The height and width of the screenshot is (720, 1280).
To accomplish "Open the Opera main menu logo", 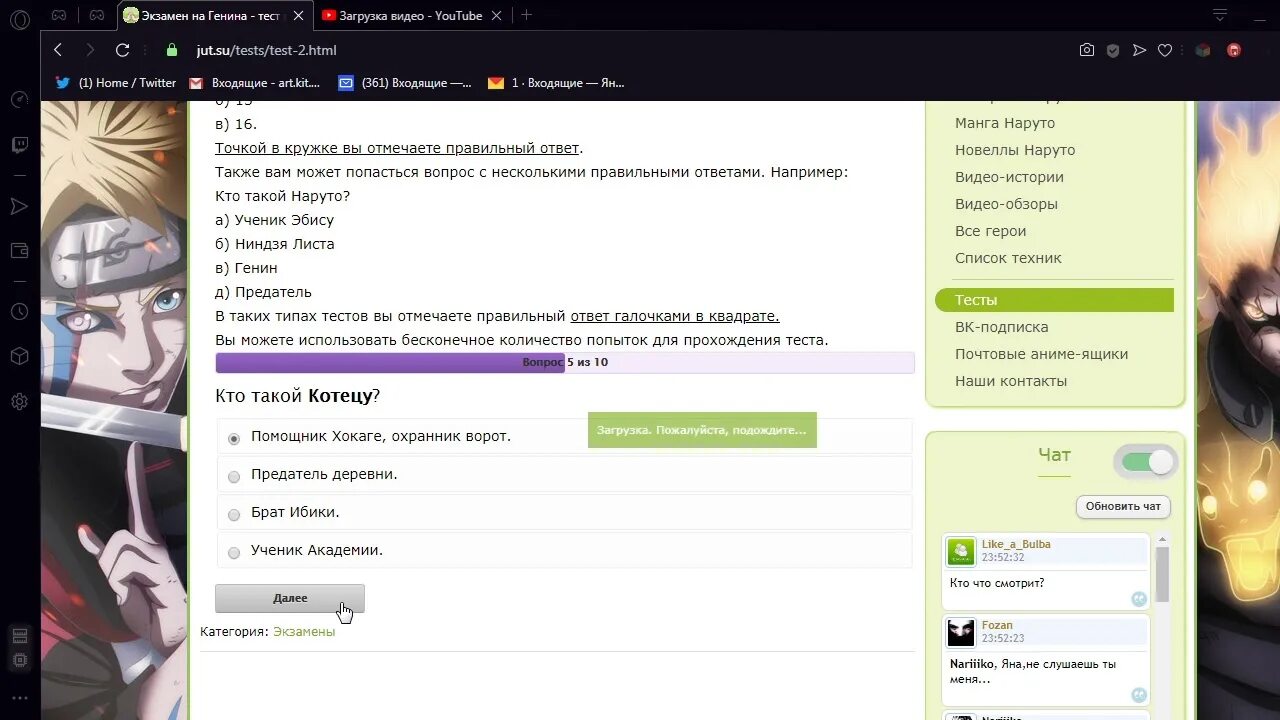I will [x=19, y=19].
